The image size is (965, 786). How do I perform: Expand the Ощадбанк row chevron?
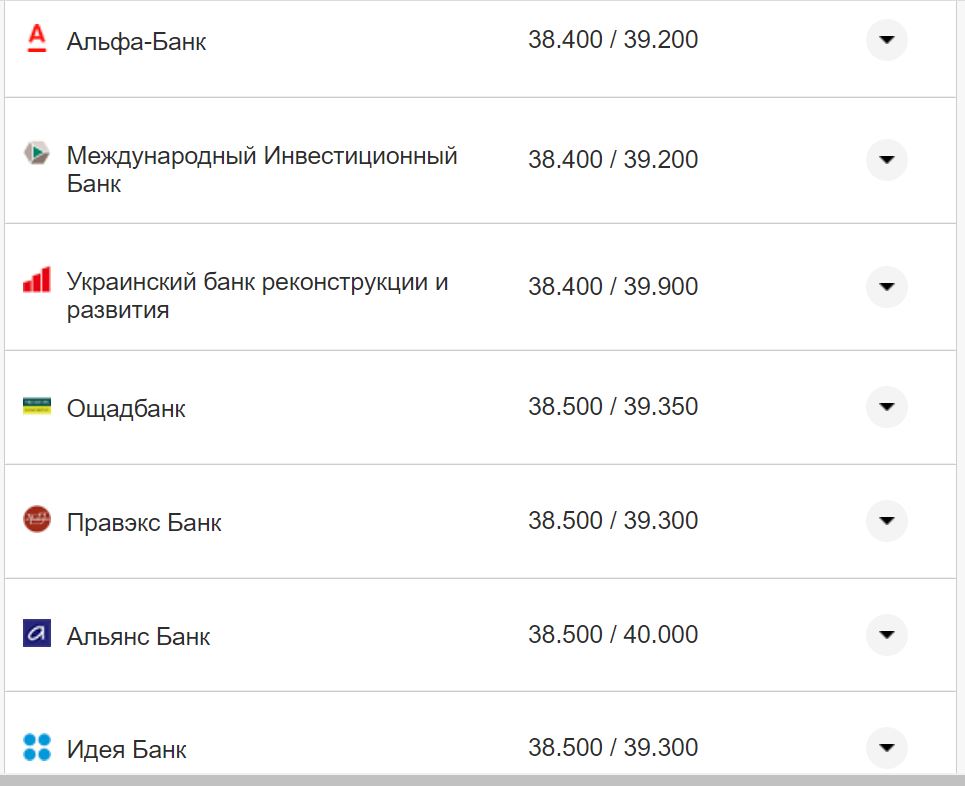[x=886, y=407]
